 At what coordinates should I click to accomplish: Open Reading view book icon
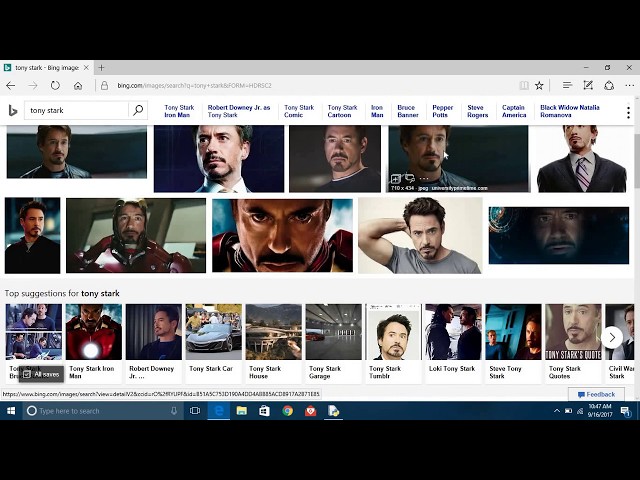tap(524, 85)
